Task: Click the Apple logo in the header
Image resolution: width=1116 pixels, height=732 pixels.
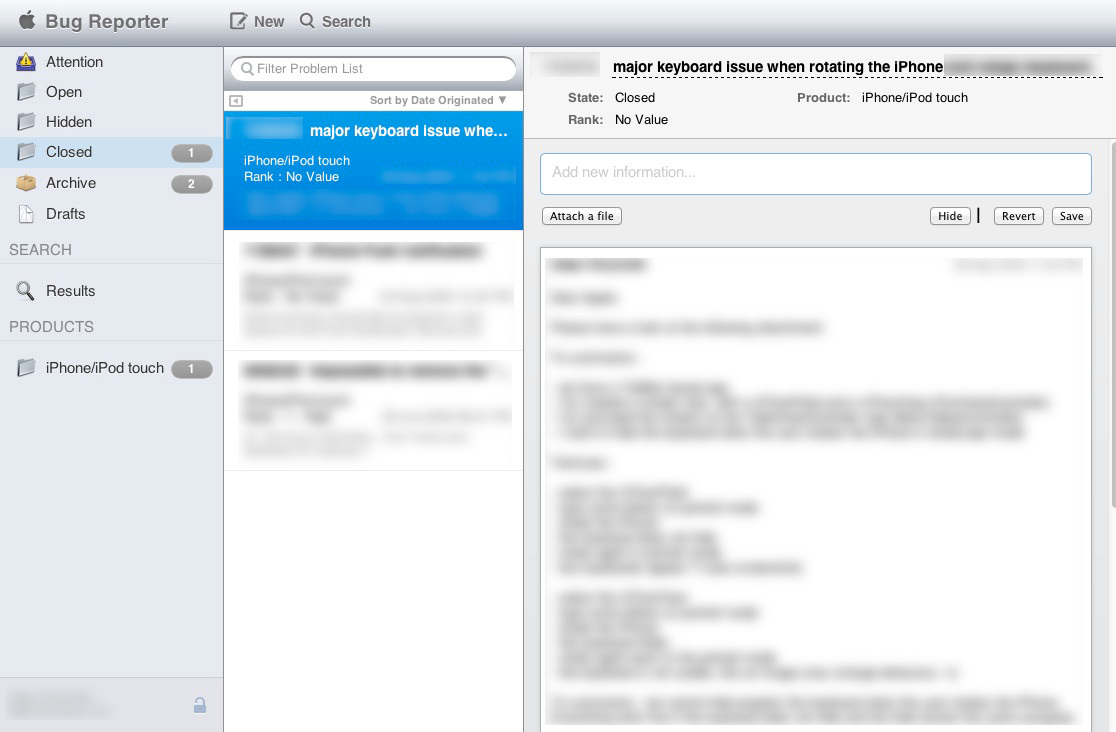Action: coord(27,20)
